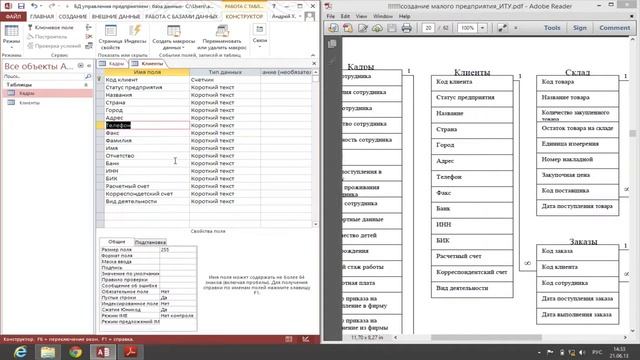Click down arrow of field grid scrollbar

coord(316,224)
